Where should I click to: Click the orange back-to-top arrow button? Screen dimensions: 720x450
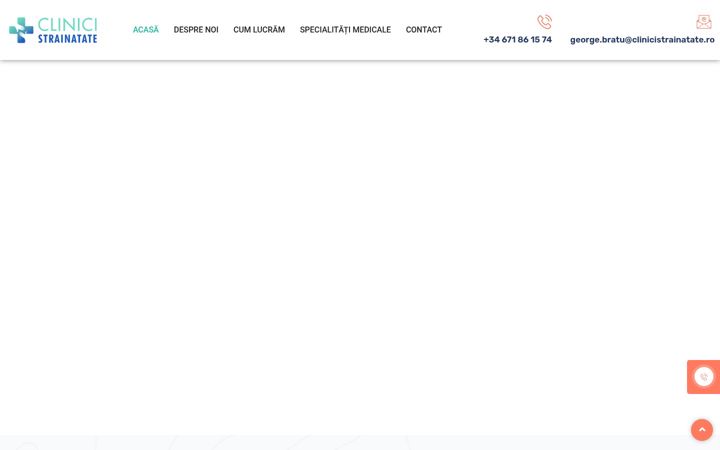[x=702, y=430]
